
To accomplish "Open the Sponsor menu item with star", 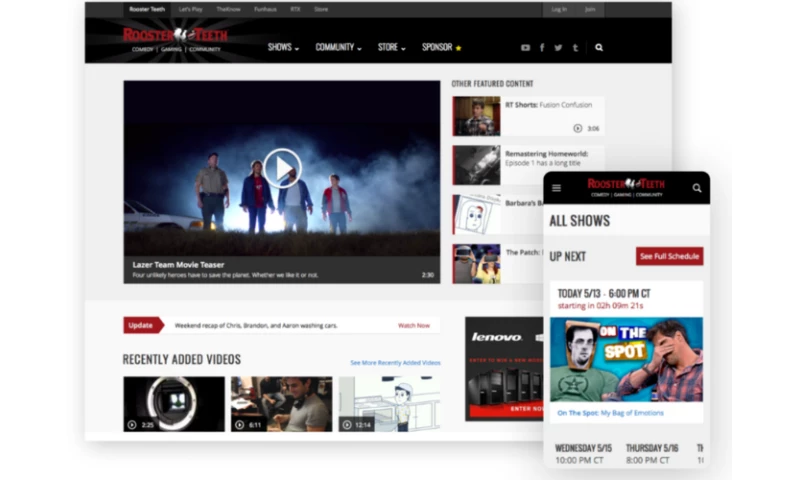I will tap(441, 47).
